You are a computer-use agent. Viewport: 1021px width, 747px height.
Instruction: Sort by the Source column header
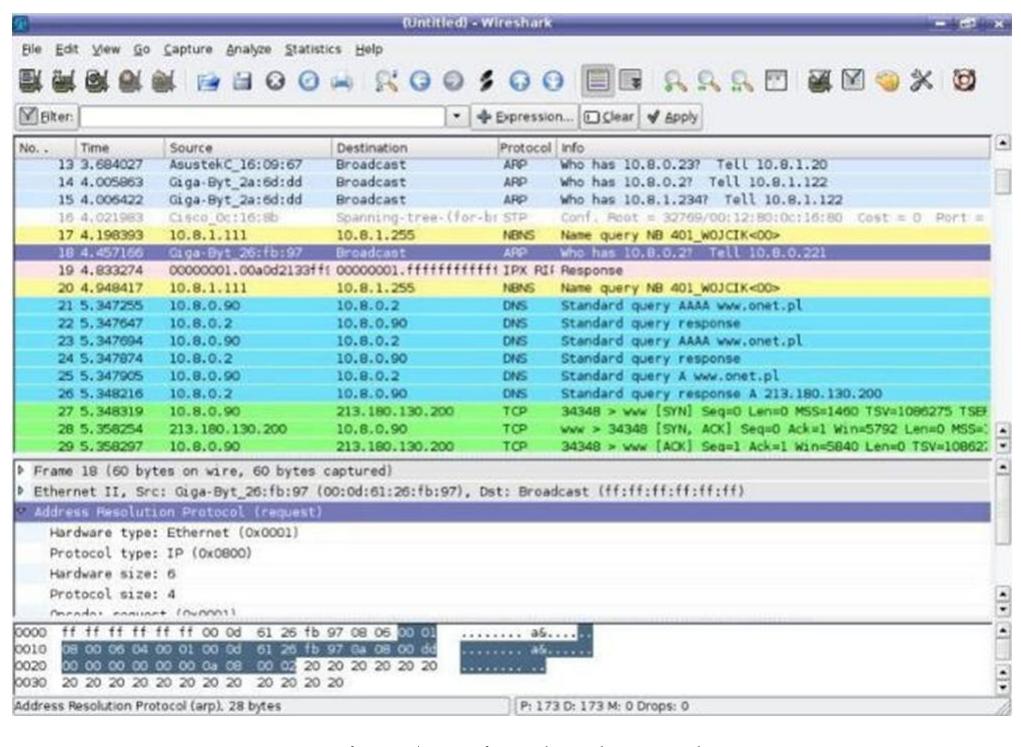tap(247, 148)
